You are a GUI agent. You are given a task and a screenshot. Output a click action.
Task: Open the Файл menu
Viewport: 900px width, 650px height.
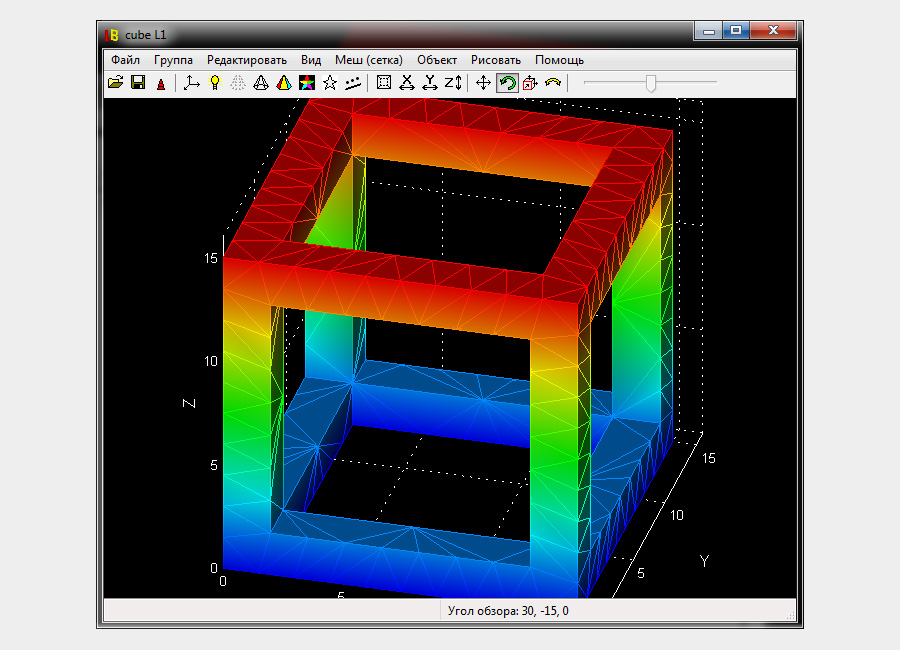(x=126, y=60)
